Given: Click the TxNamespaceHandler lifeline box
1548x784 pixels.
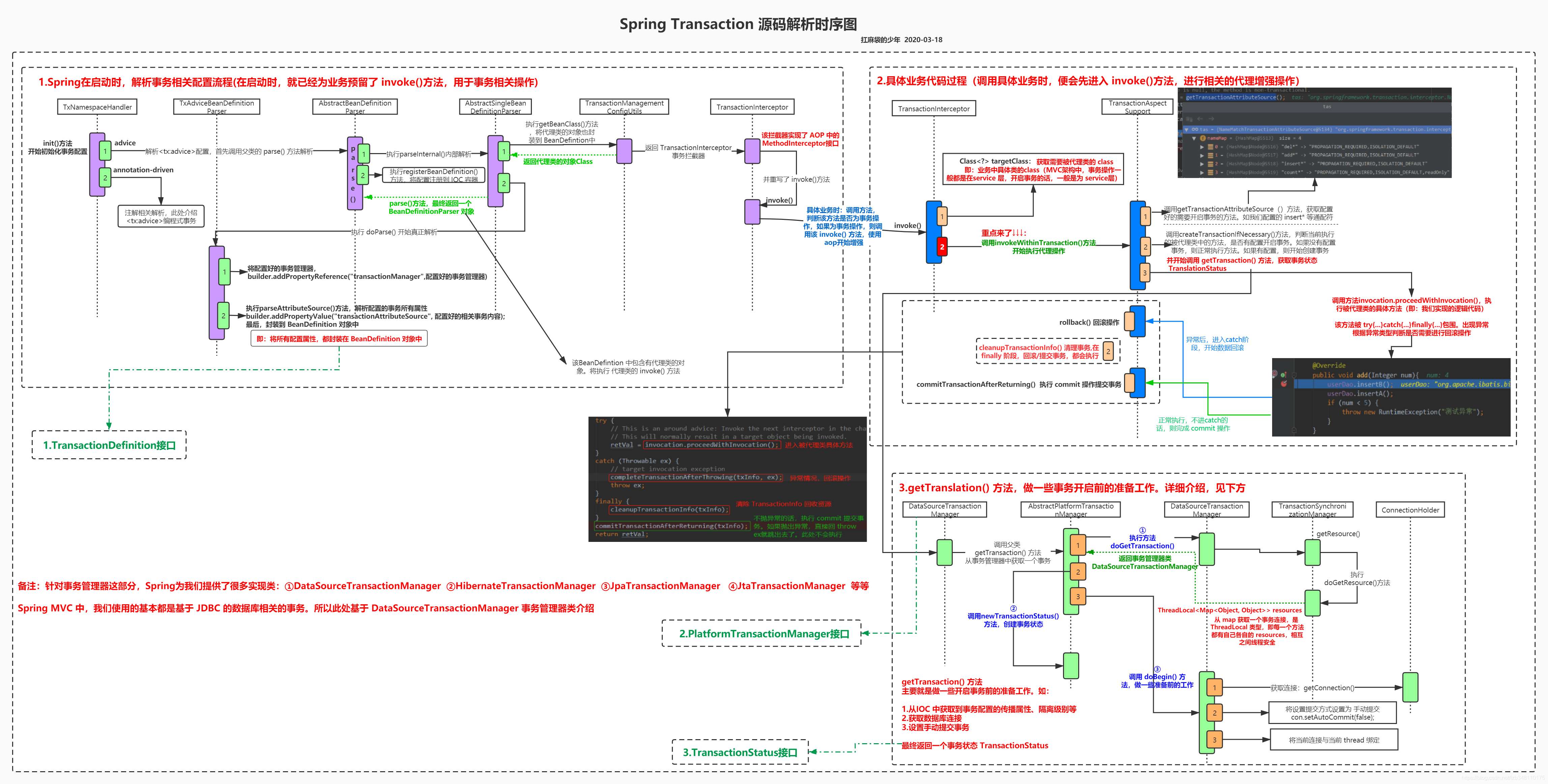Looking at the screenshot, I should click(x=97, y=107).
